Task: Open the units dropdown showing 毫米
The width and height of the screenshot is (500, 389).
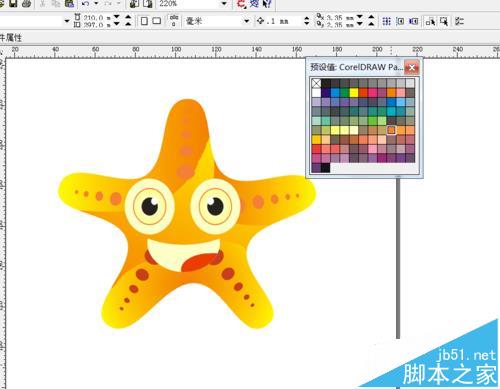Action: click(x=246, y=21)
